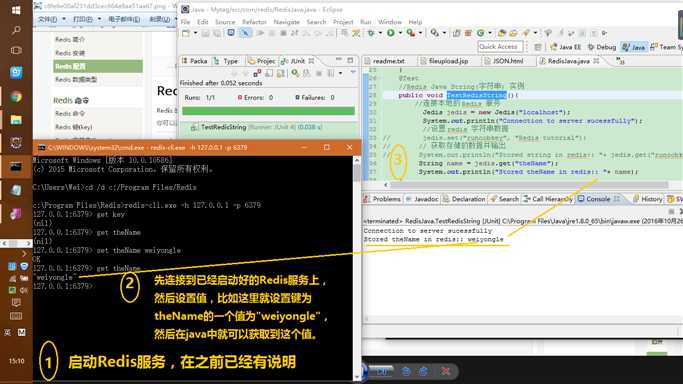Switch to the Debug perspective
Viewport: 683px width, 384px height.
[x=602, y=47]
